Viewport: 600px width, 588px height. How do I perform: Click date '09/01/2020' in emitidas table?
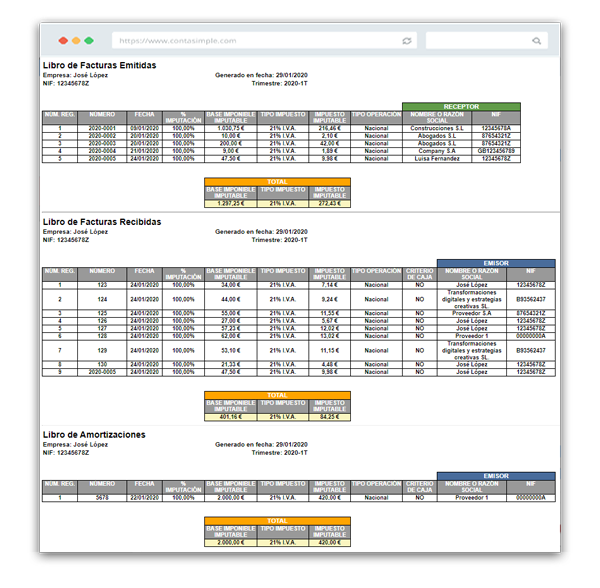point(145,128)
